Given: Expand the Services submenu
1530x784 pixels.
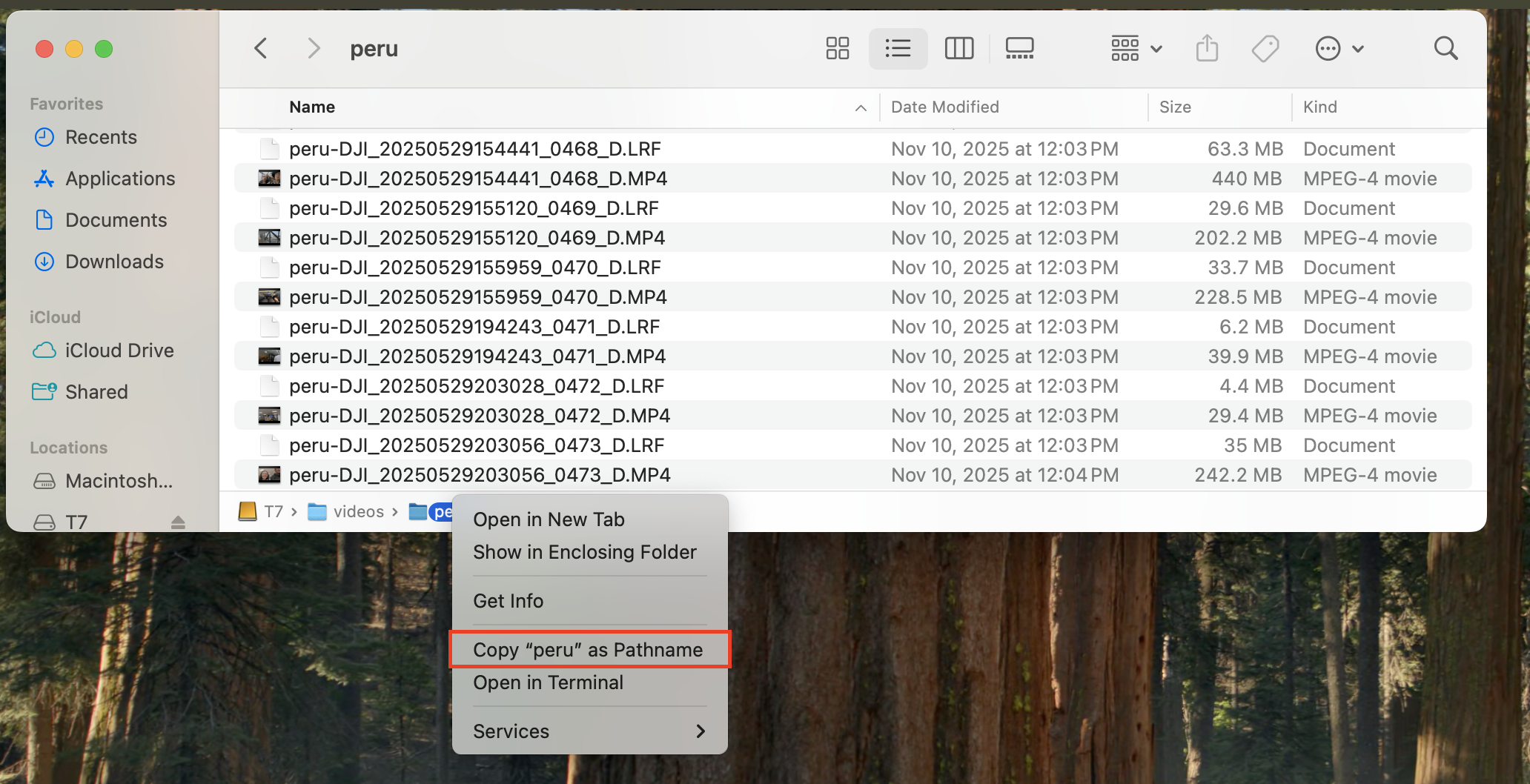Looking at the screenshot, I should click(590, 731).
